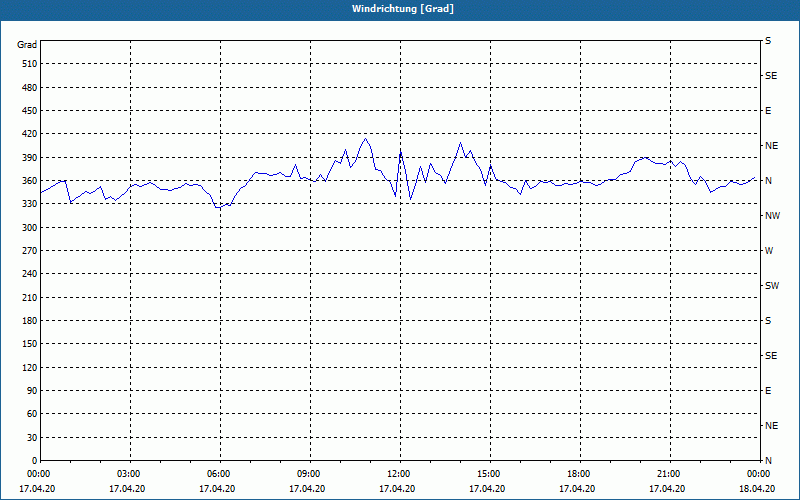This screenshot has width=800, height=500.
Task: Pick the 330 y-axis label
Action: [x=30, y=204]
